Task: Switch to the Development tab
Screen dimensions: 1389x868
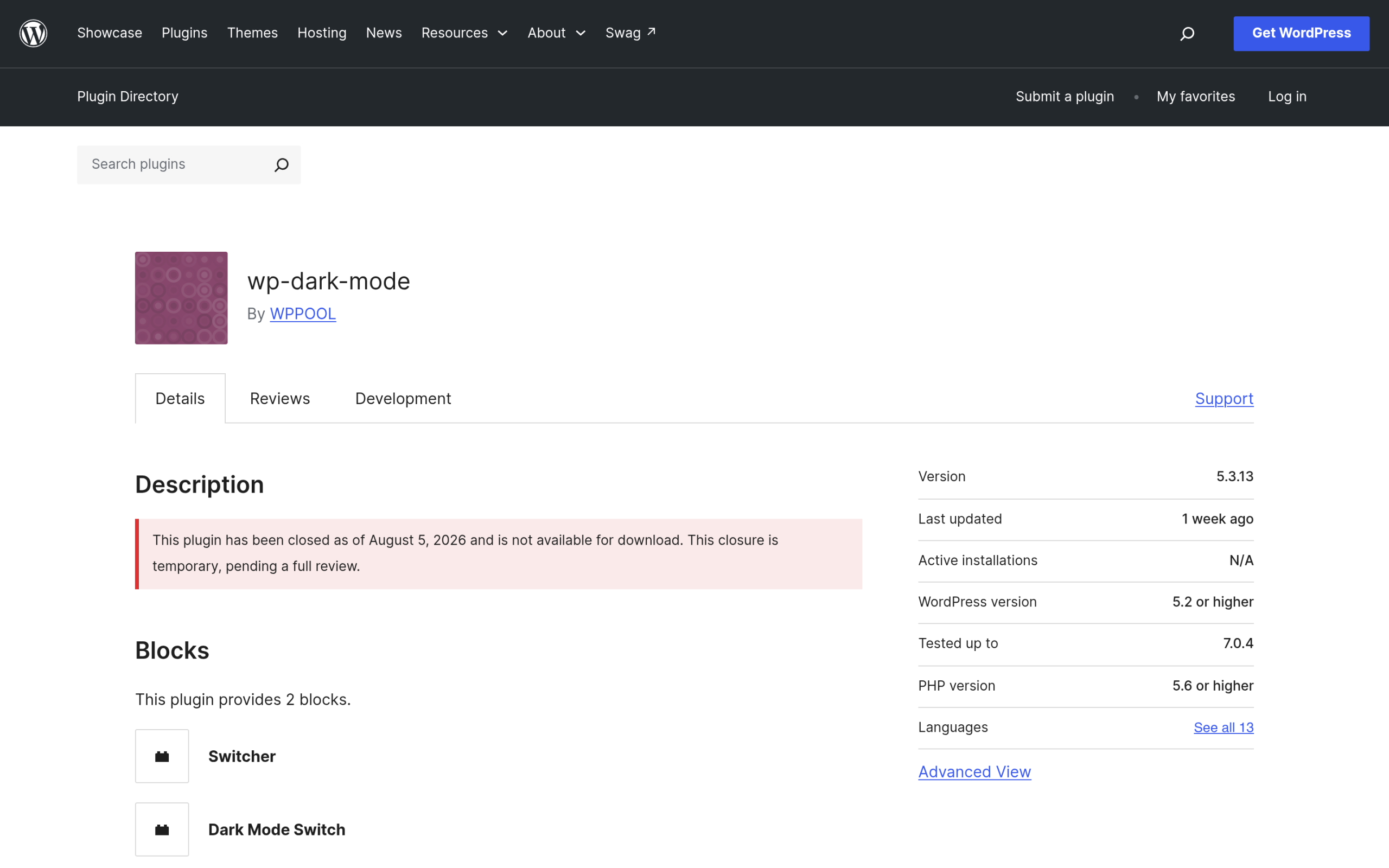Action: [403, 398]
